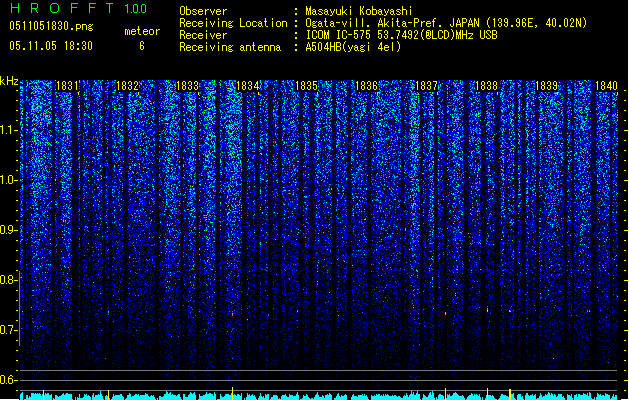This screenshot has width=629, height=400.
Task: Select the file name 0511051830.png
Action: coord(51,26)
